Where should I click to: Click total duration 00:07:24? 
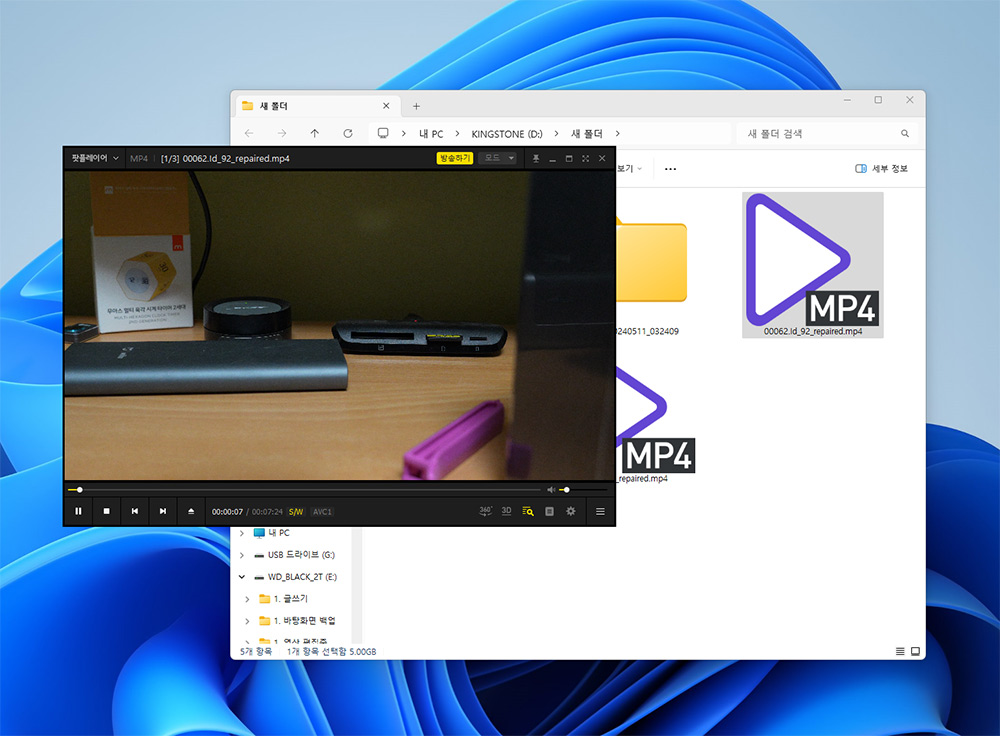267,512
